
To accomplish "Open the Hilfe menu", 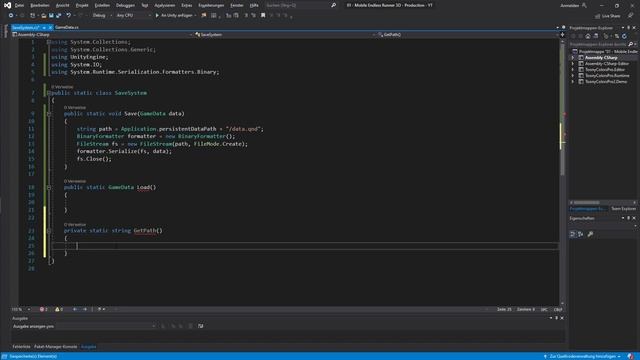I will [x=254, y=5].
